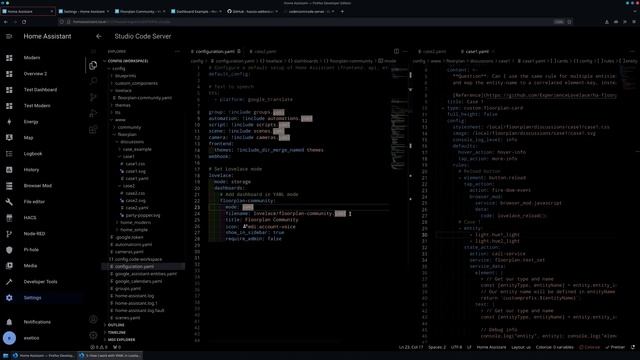Screen dimensions: 640x360
Task: Open the Map panel
Action: [28, 138]
